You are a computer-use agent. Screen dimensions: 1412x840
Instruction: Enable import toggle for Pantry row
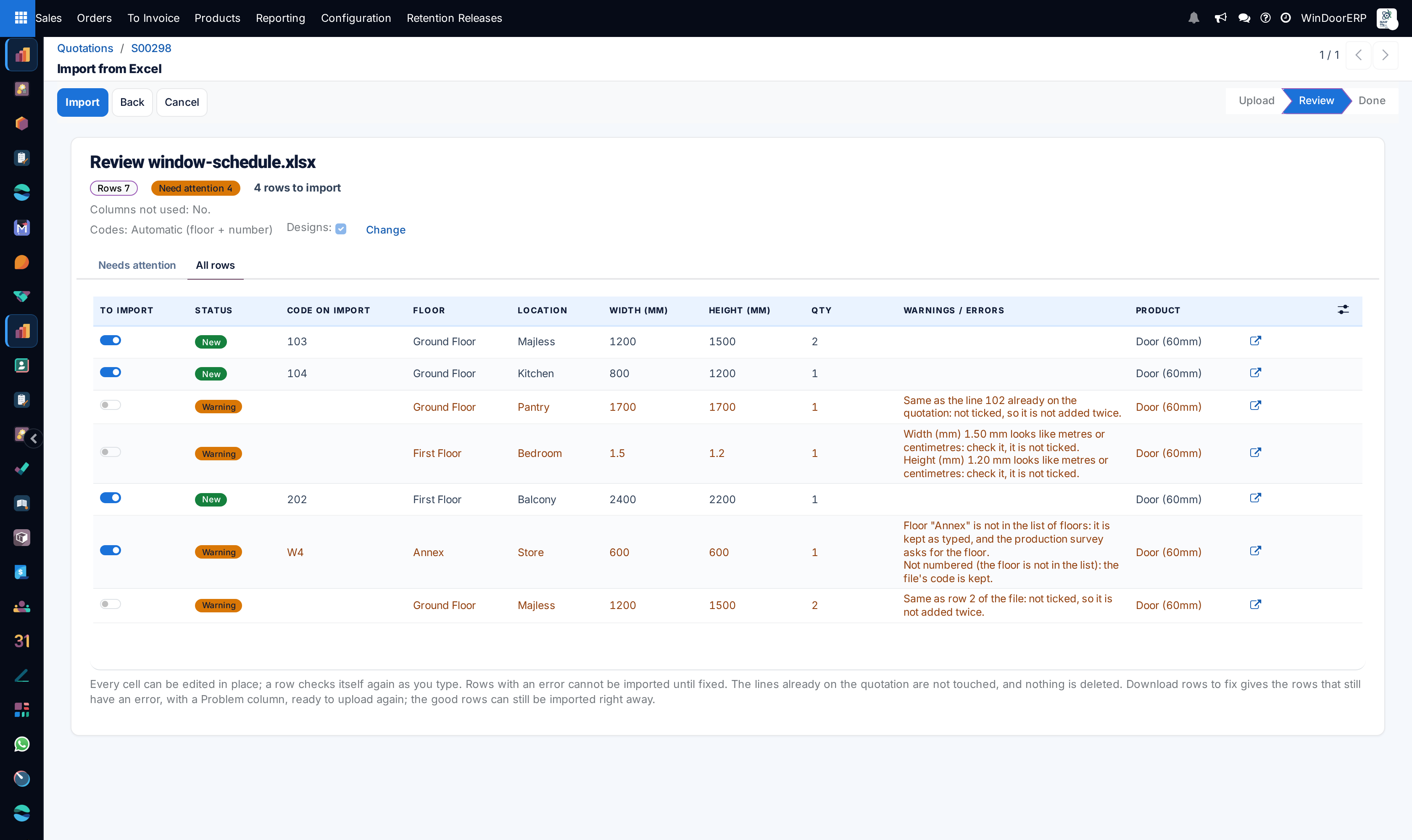click(111, 405)
